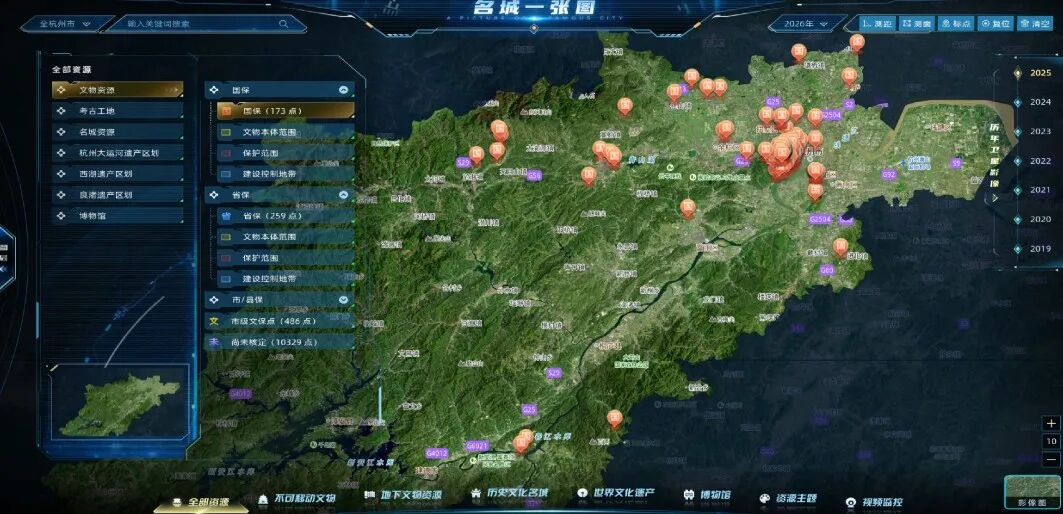Image resolution: width=1063 pixels, height=514 pixels.
Task: Click the lone 国保 marker above G6021 badge
Action: (615, 418)
